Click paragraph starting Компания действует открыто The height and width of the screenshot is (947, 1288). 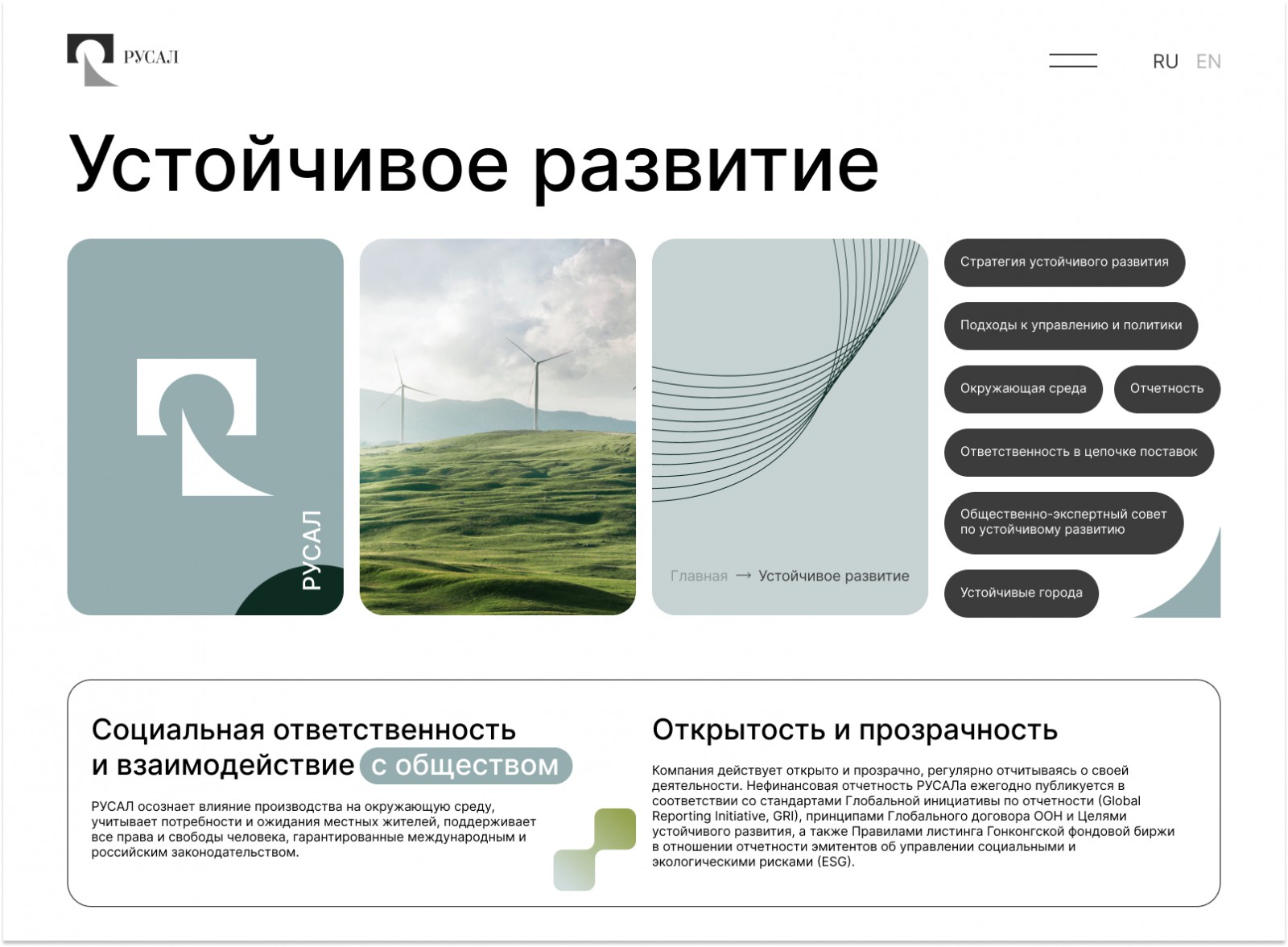click(913, 816)
